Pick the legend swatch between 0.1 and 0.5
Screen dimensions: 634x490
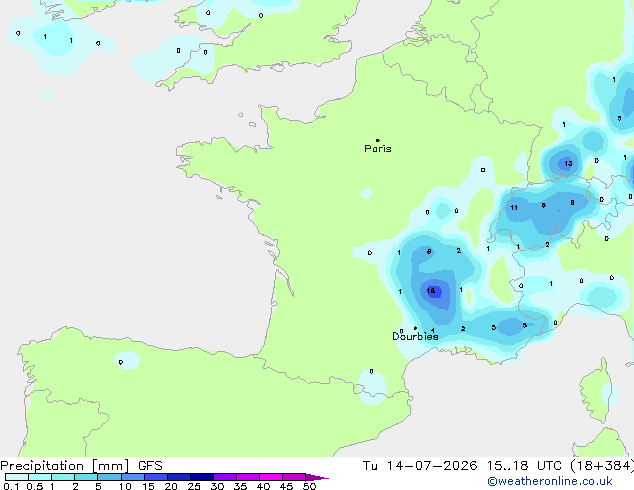click(x=17, y=477)
